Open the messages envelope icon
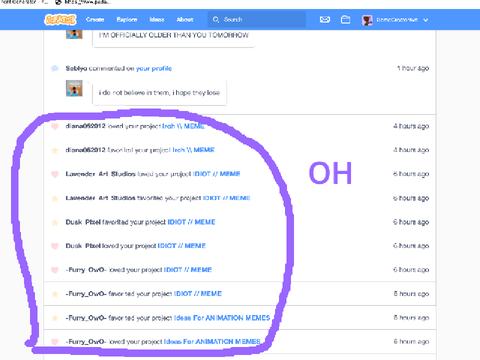Screen dimensions: 480x360 [325, 20]
